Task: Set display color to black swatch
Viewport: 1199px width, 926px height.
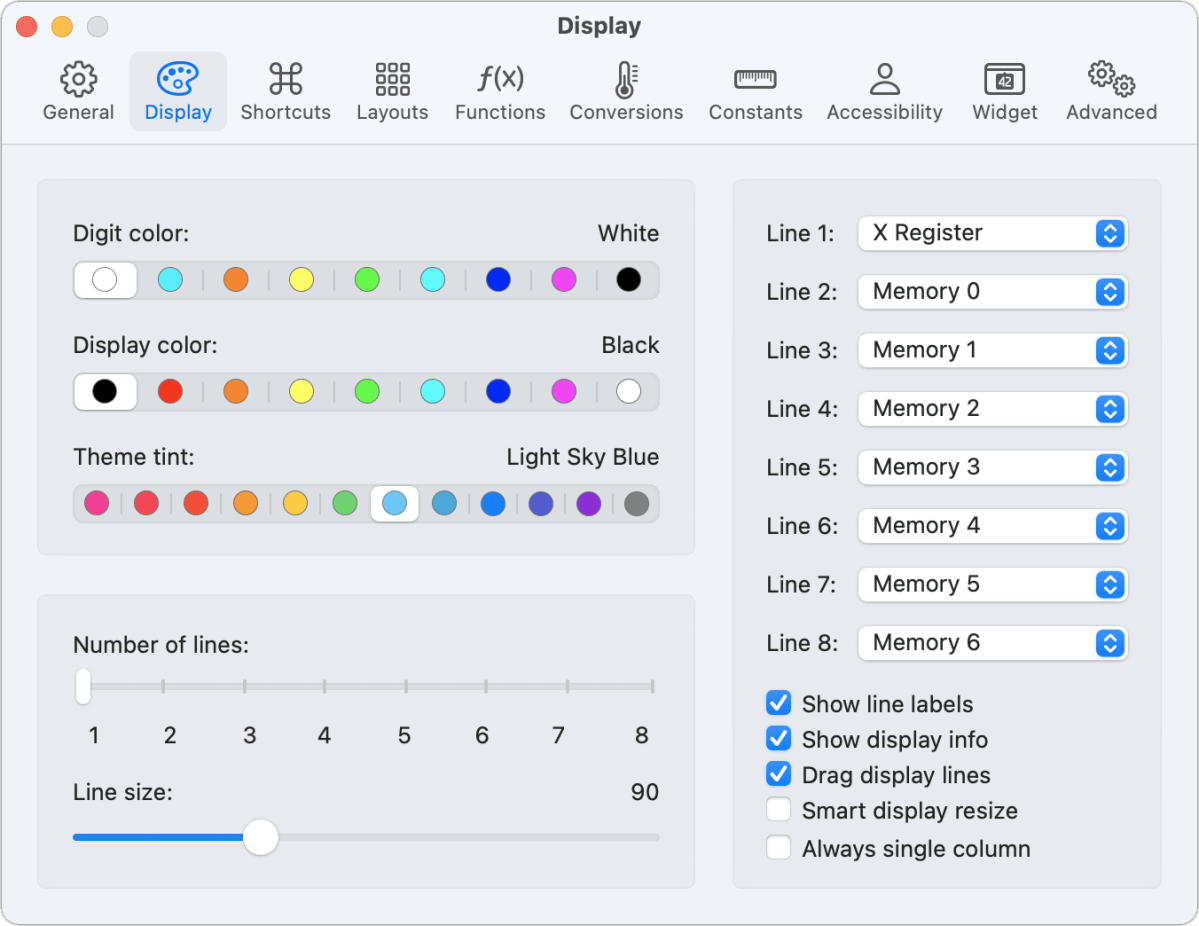Action: pyautogui.click(x=105, y=392)
